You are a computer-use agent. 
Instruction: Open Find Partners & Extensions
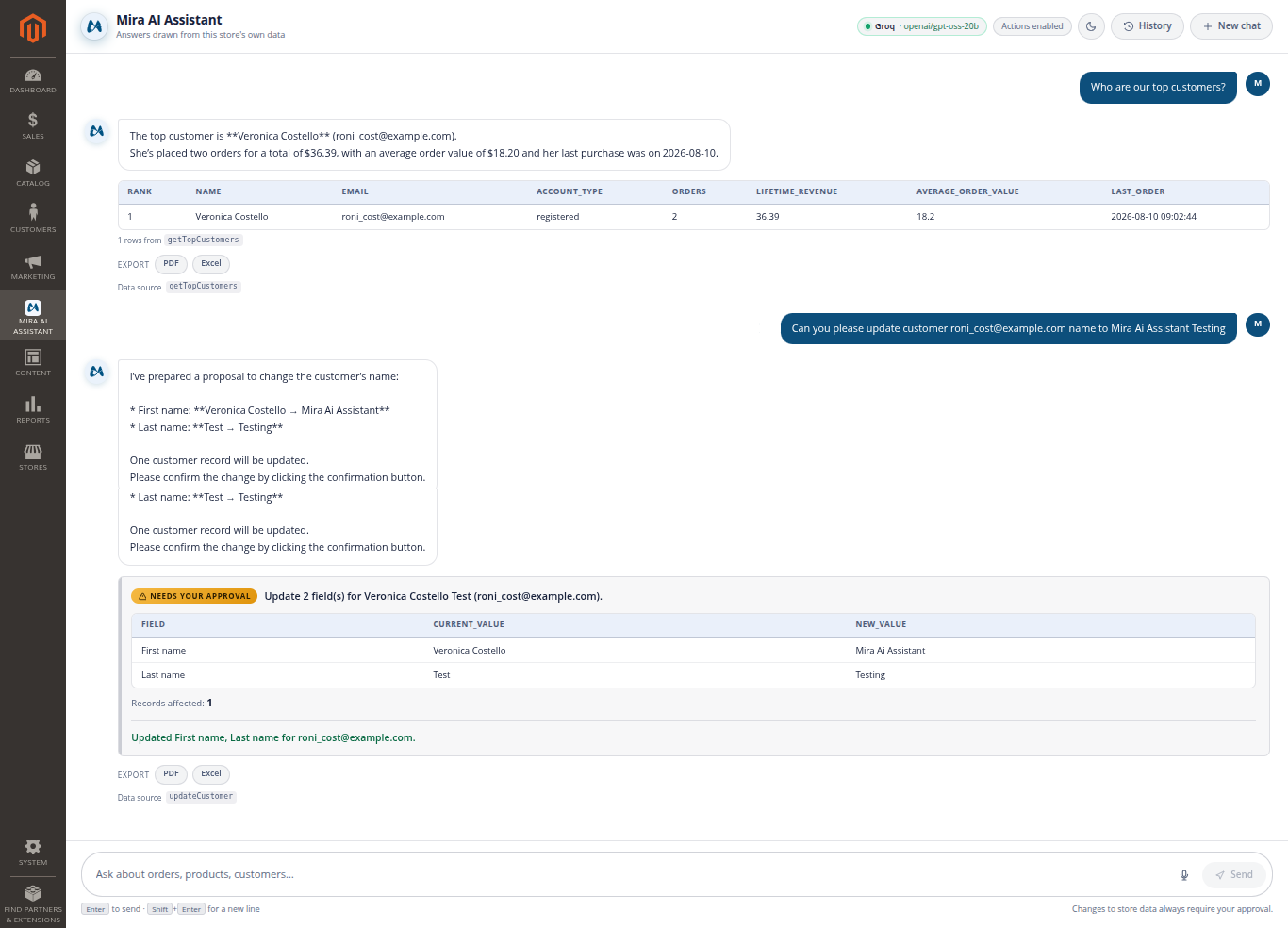point(33,903)
